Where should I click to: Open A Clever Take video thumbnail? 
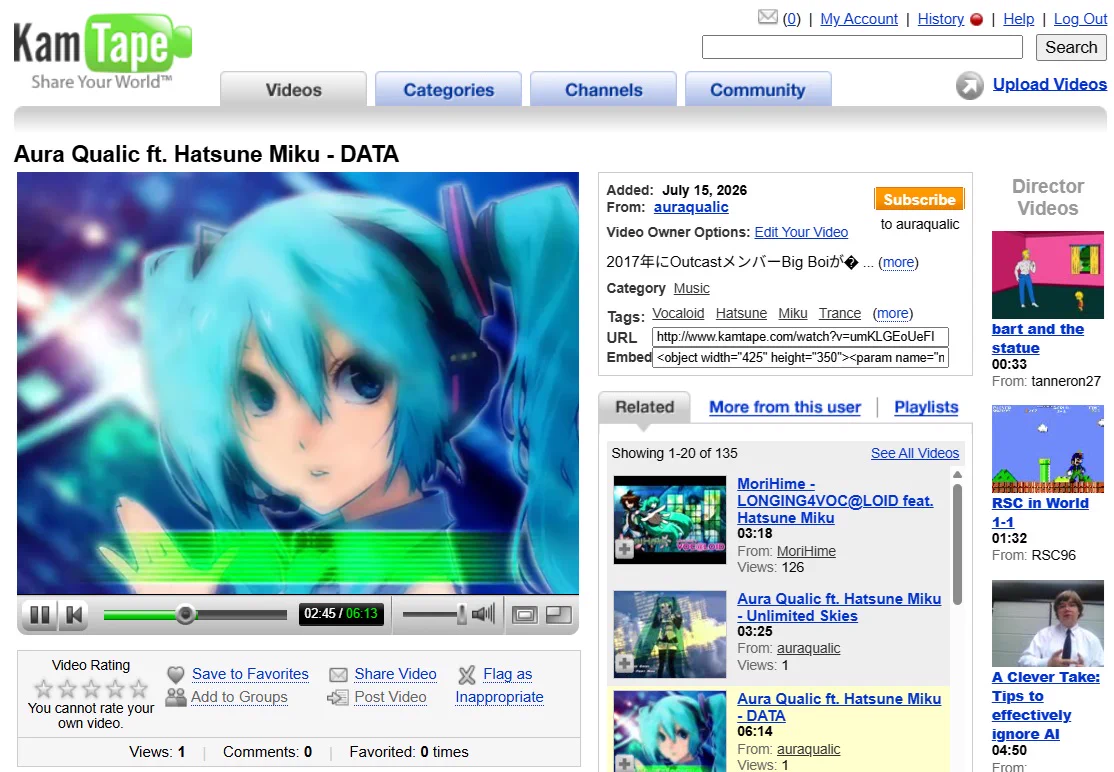1047,624
